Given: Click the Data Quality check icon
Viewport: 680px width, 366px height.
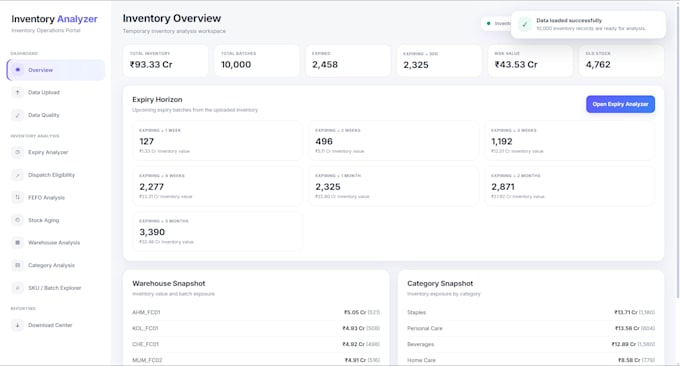Looking at the screenshot, I should pyautogui.click(x=17, y=115).
